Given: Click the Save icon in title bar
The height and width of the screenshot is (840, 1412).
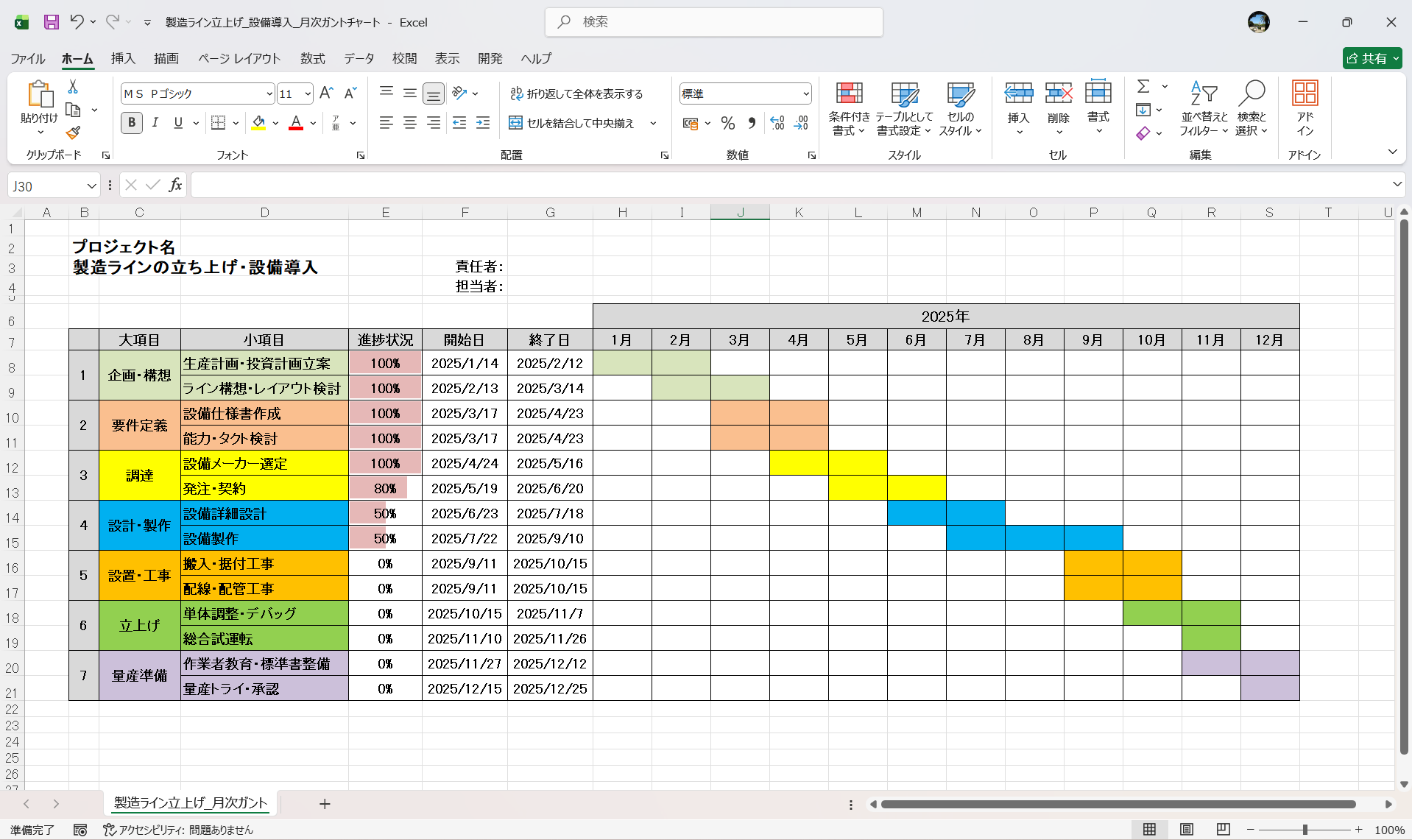Looking at the screenshot, I should coord(51,22).
